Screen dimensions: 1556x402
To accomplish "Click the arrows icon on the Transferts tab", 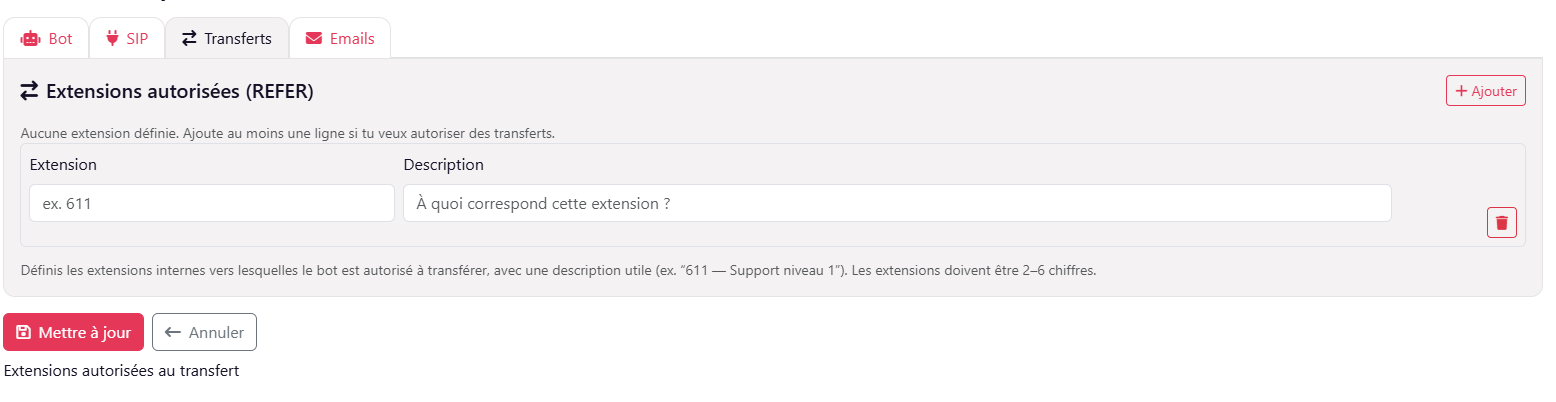I will (189, 39).
